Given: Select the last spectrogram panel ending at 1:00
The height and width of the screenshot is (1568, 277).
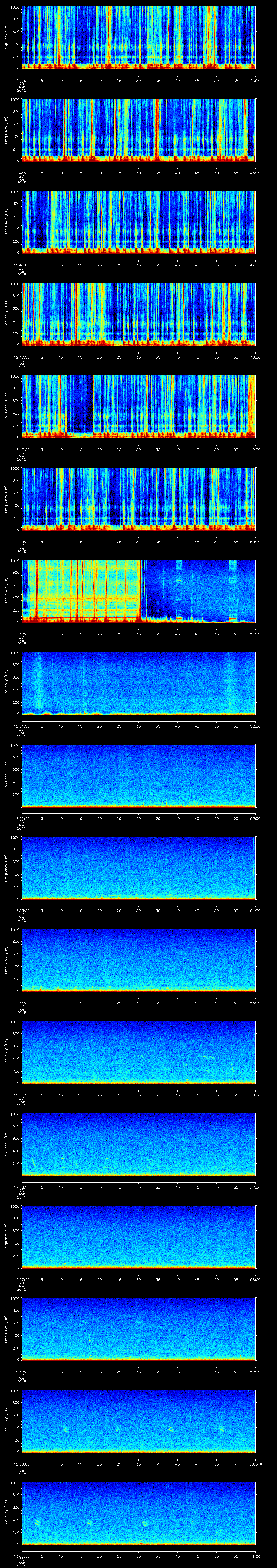Looking at the screenshot, I should pyautogui.click(x=138, y=1513).
